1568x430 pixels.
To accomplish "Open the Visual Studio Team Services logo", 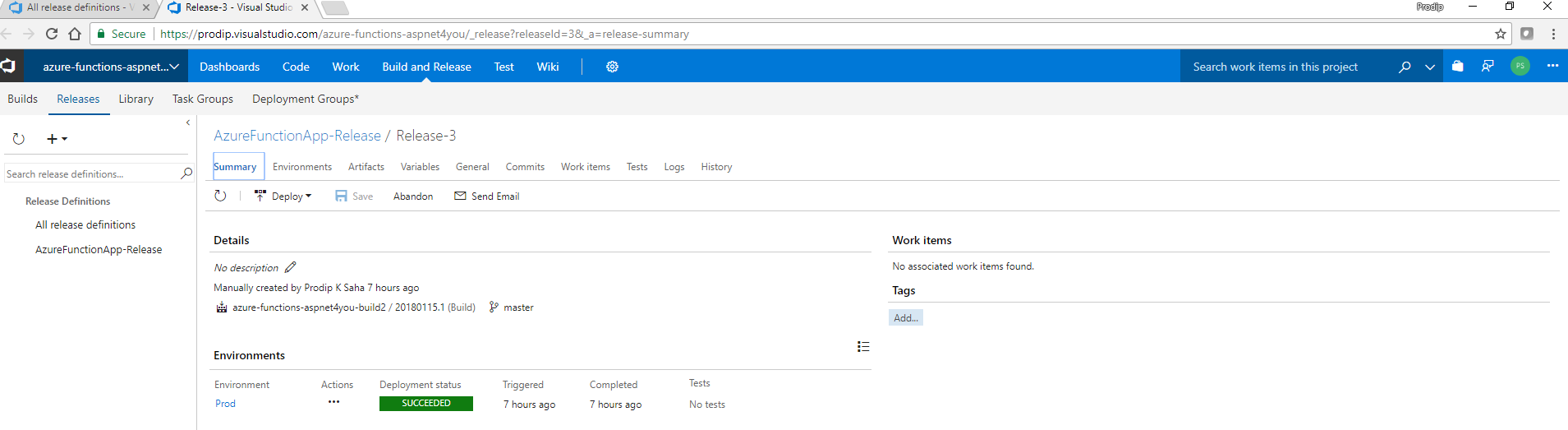I will (x=8, y=66).
